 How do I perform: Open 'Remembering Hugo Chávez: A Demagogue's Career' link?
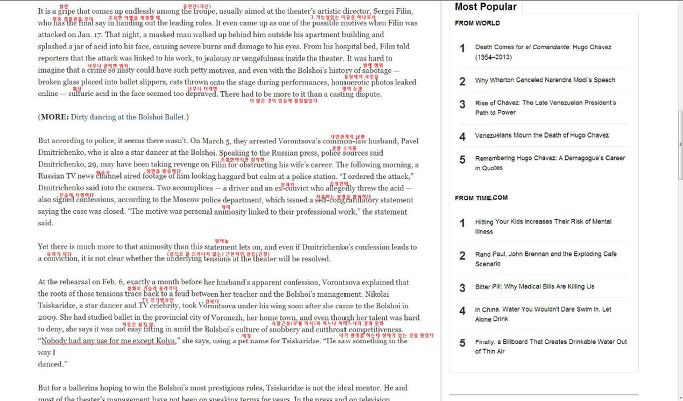tap(550, 163)
